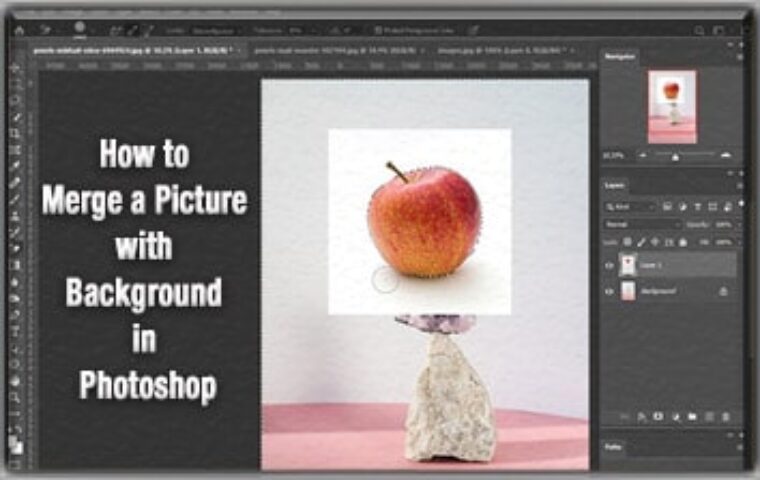Open the Paths panel menu
The width and height of the screenshot is (760, 480).
coord(740,447)
